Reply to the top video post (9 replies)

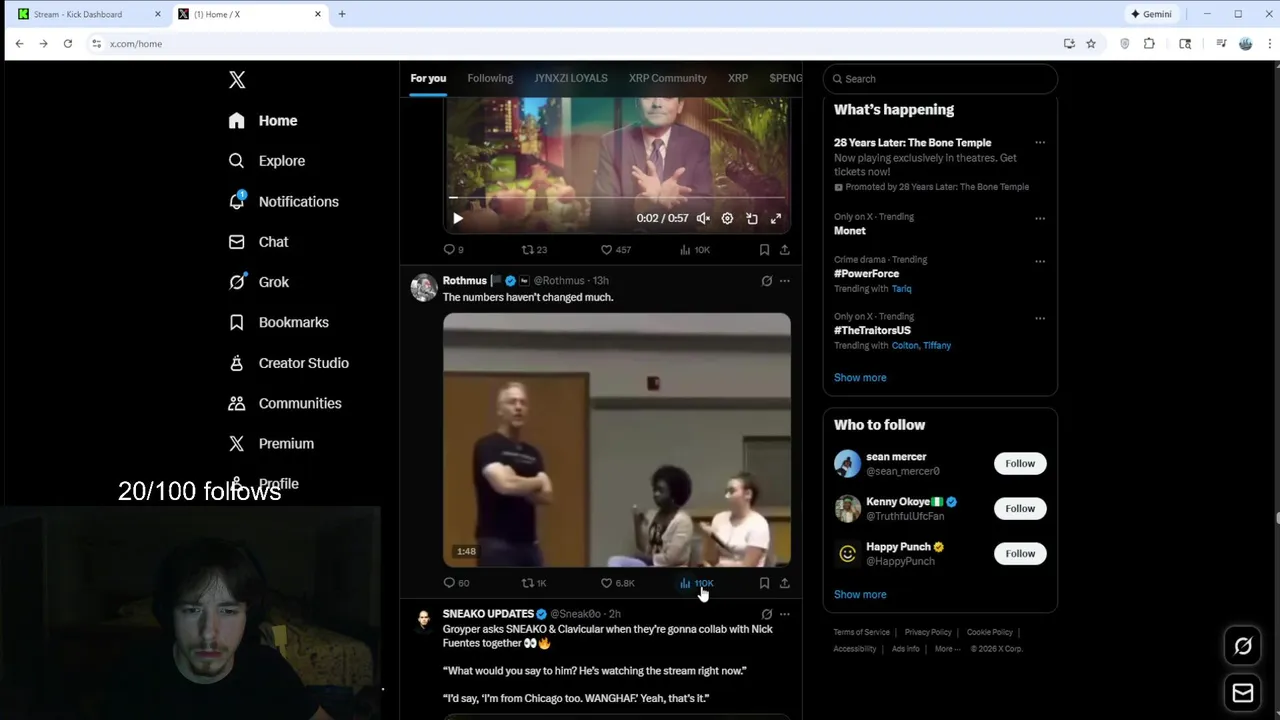coord(453,250)
